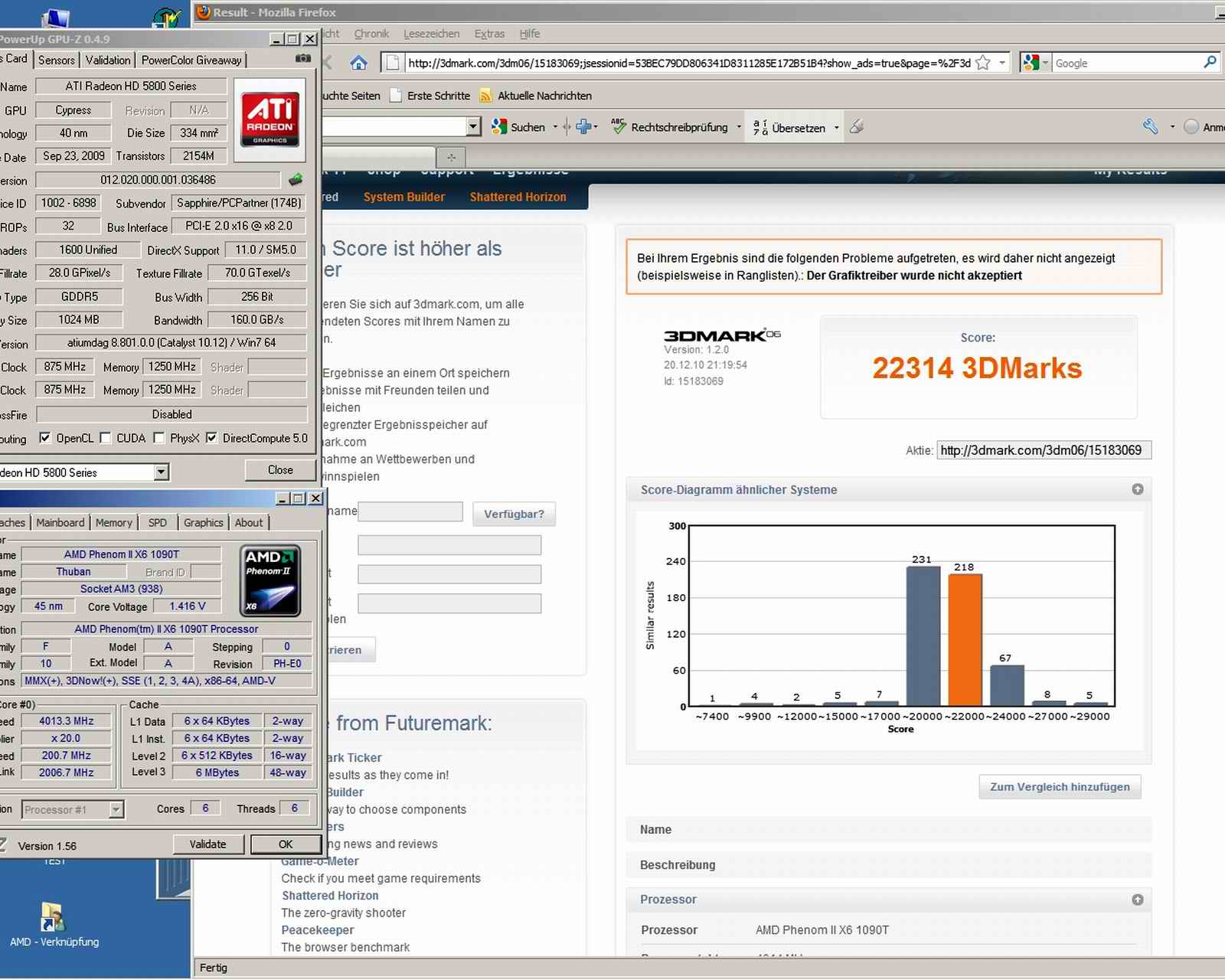Image resolution: width=1225 pixels, height=980 pixels.
Task: Expand Rechtschreibprüfung dropdown arrow
Action: [739, 127]
